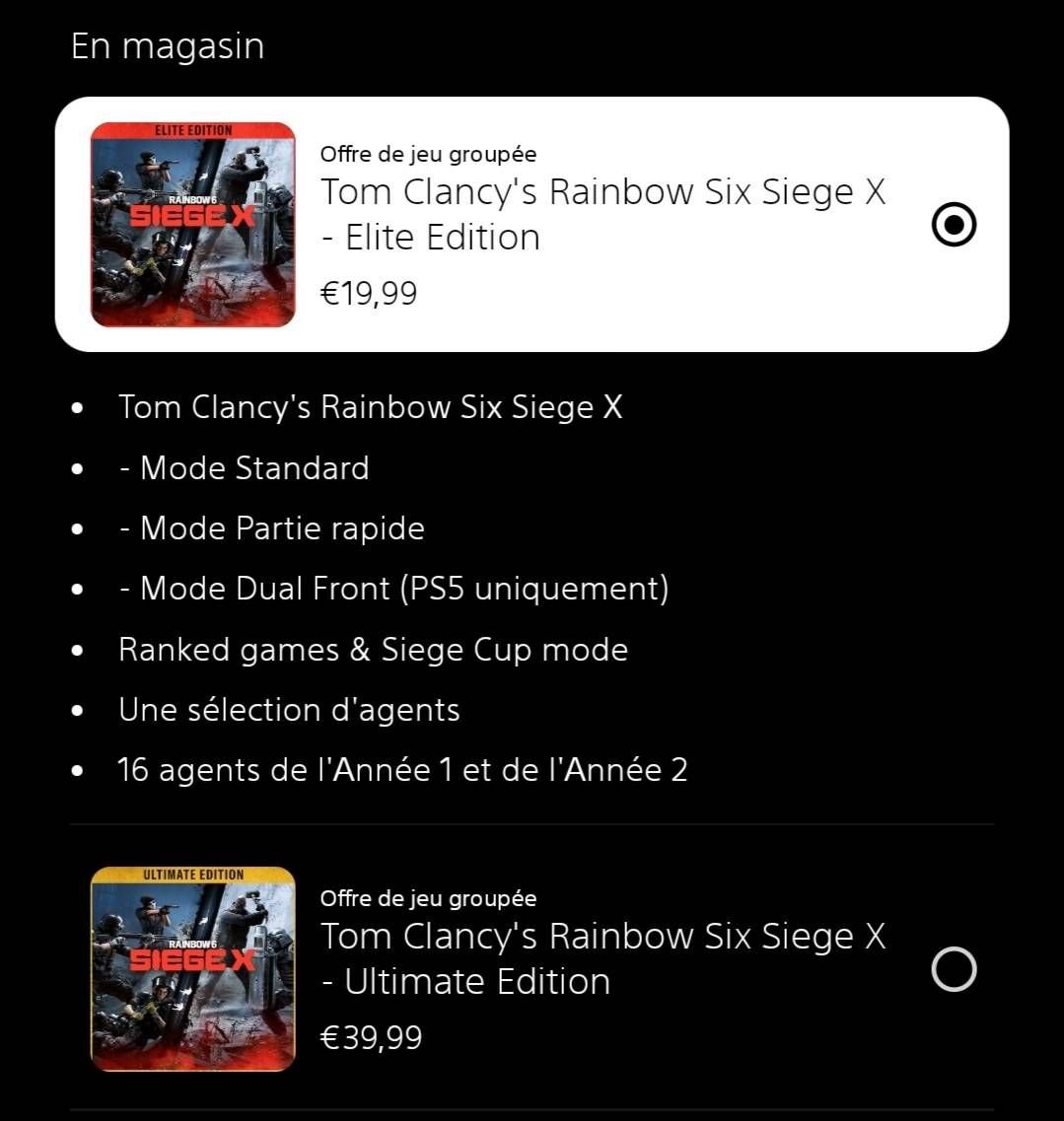This screenshot has height=1121, width=1064.
Task: Click 'Offre de jeu groupée' label above Ultimate Edition
Action: point(428,898)
